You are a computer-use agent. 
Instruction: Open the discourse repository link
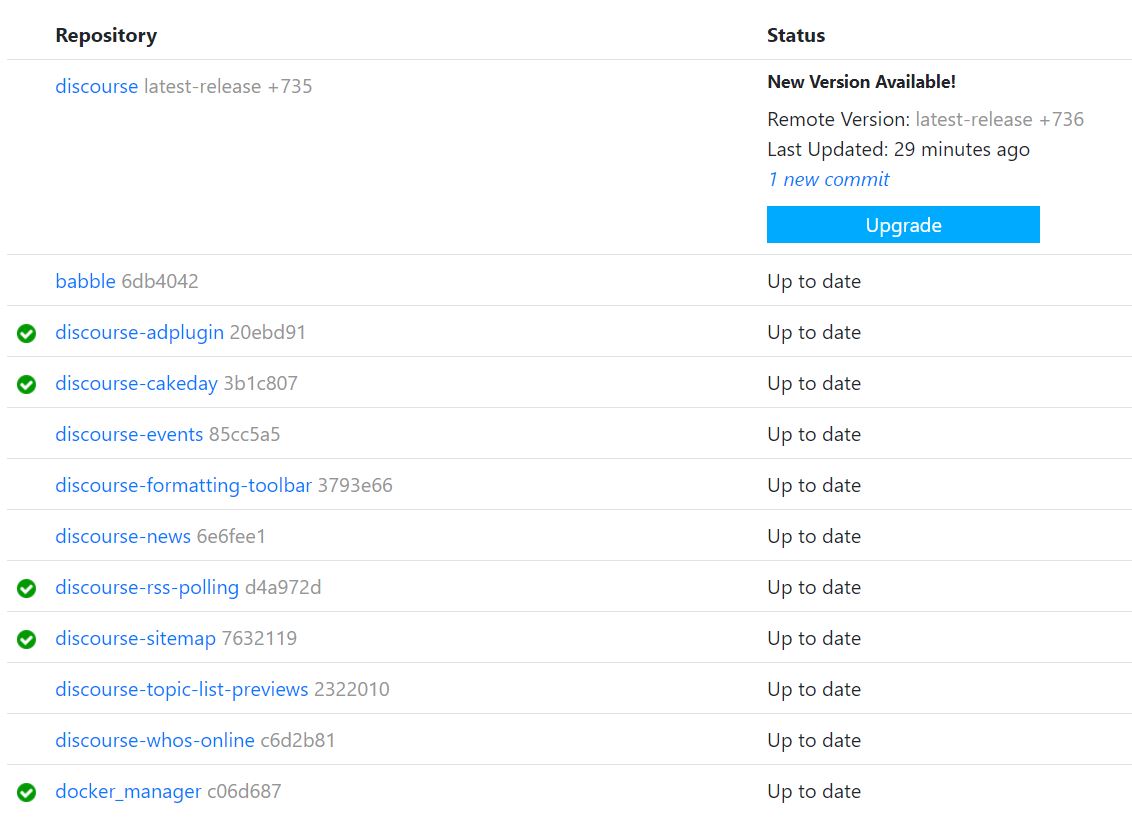point(97,86)
